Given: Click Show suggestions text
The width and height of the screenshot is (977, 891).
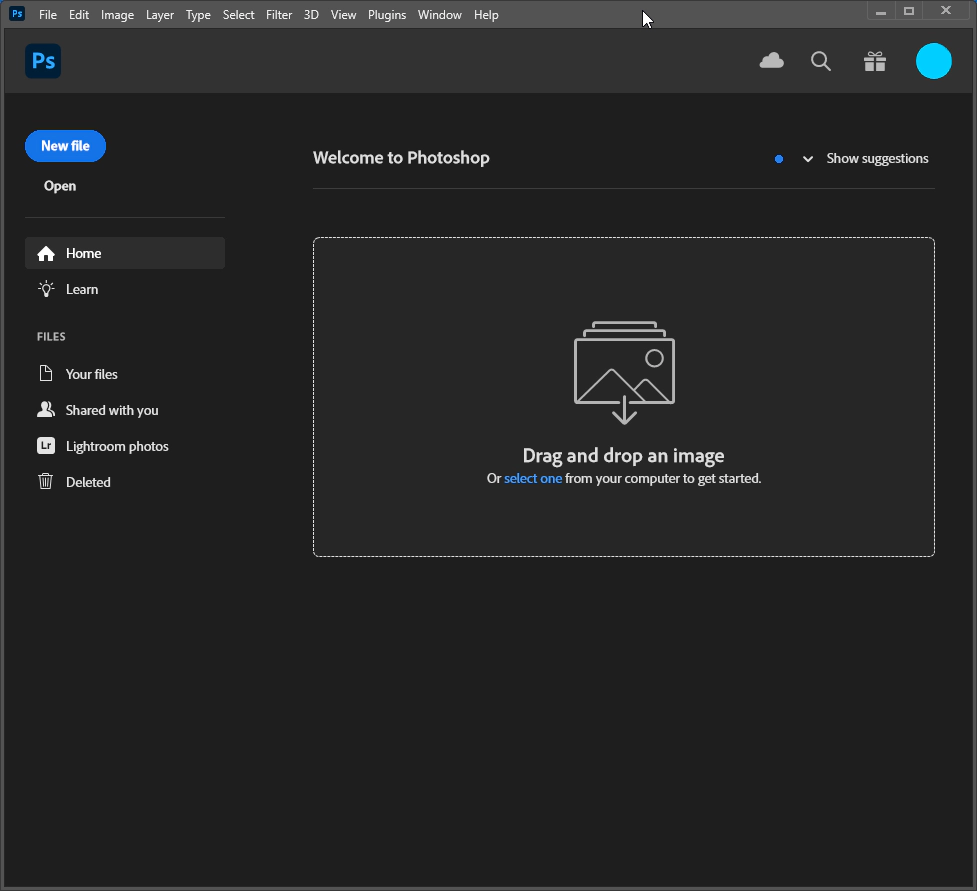Looking at the screenshot, I should [x=877, y=158].
